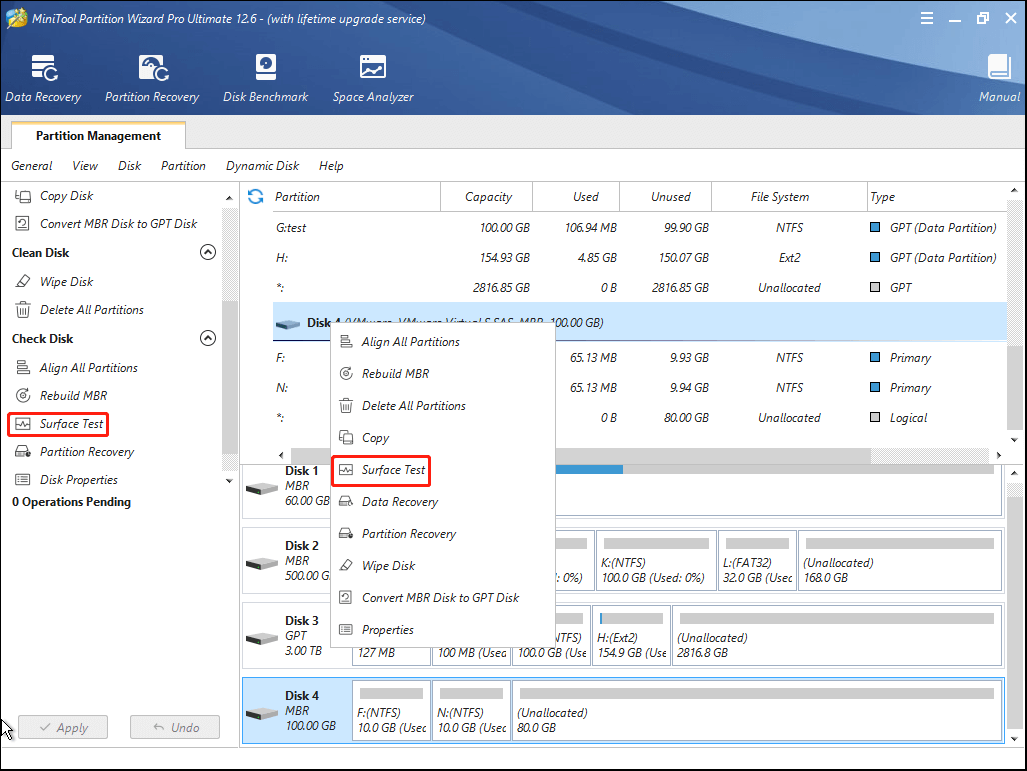The image size is (1027, 771).
Task: Click the refresh icon beside the Partition column
Action: [x=255, y=197]
